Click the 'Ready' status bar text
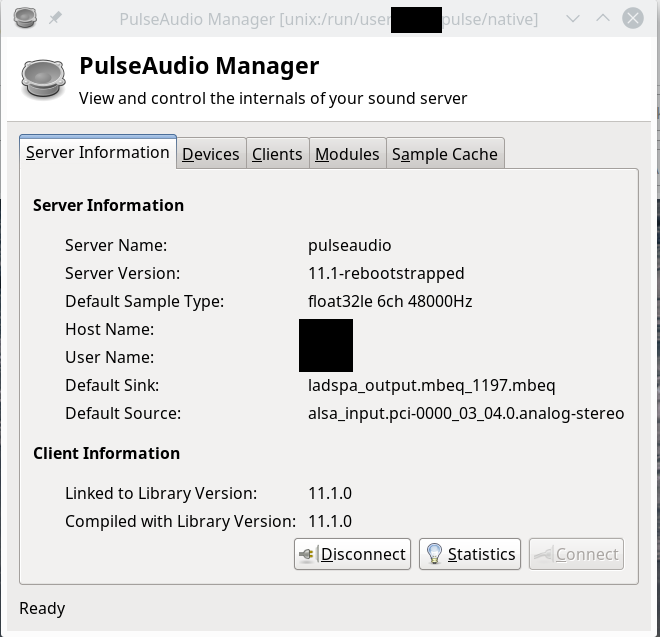Viewport: 660px width, 637px height. click(x=42, y=608)
